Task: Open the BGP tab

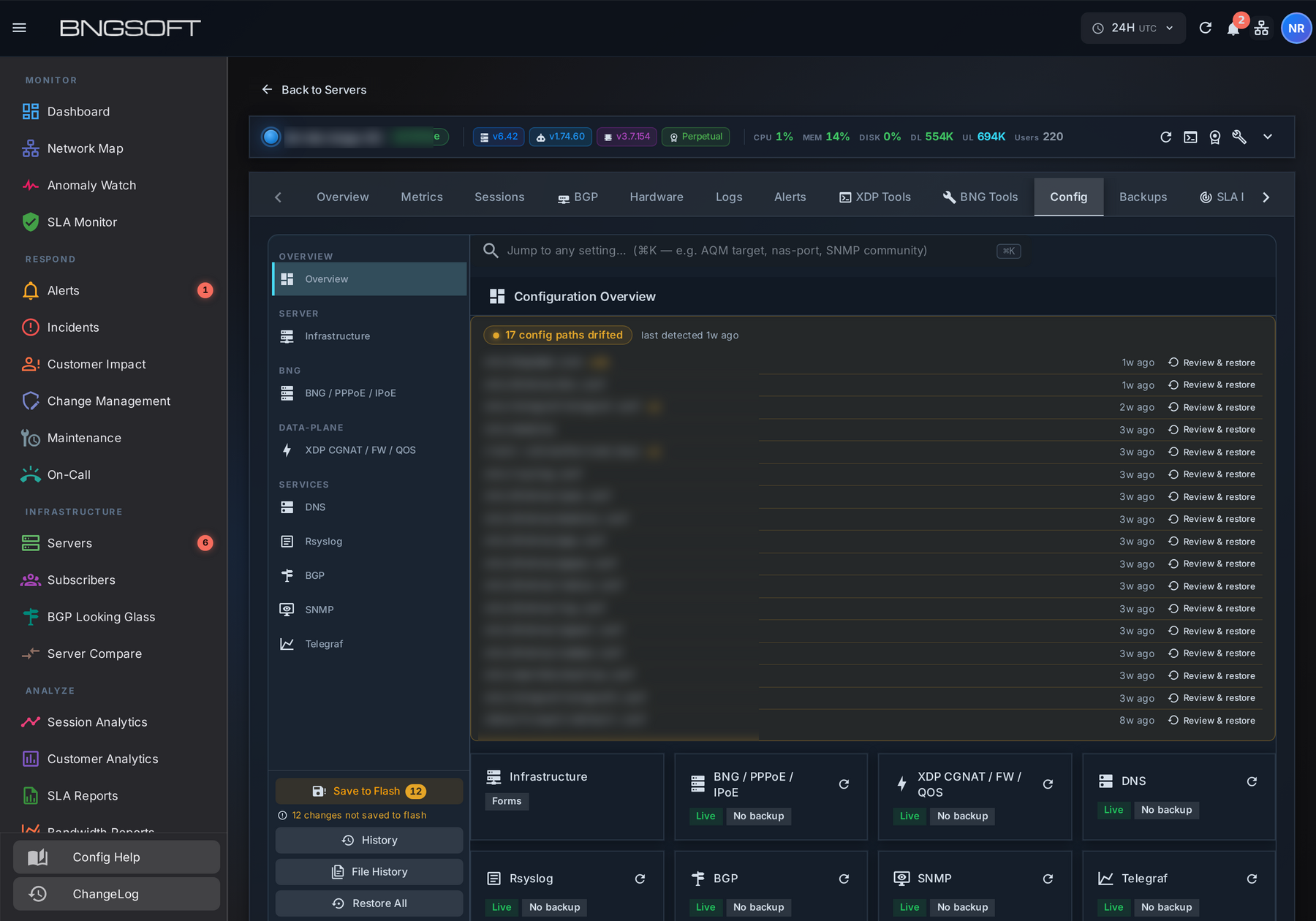Action: tap(578, 197)
